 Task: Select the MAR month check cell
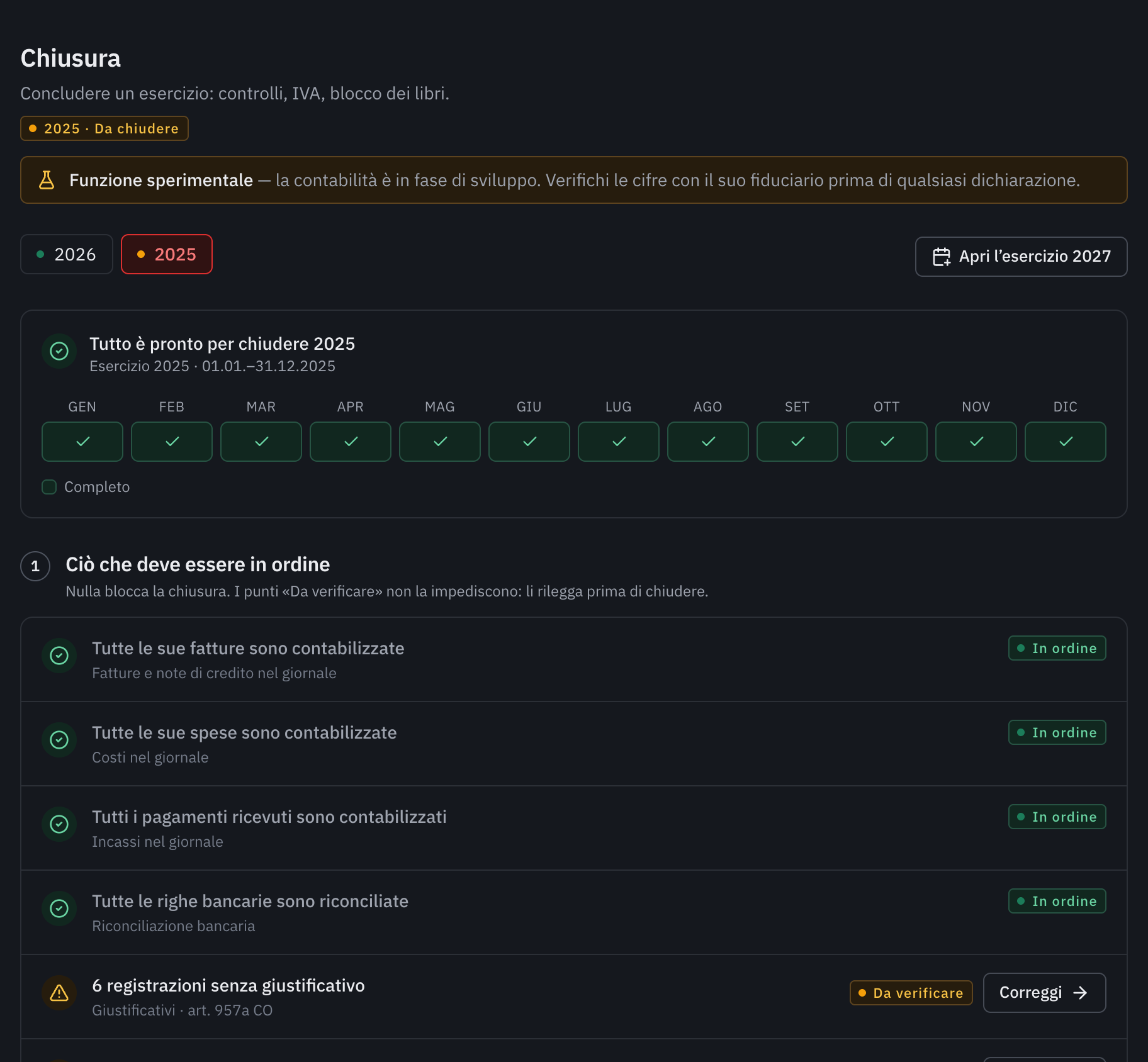(261, 442)
